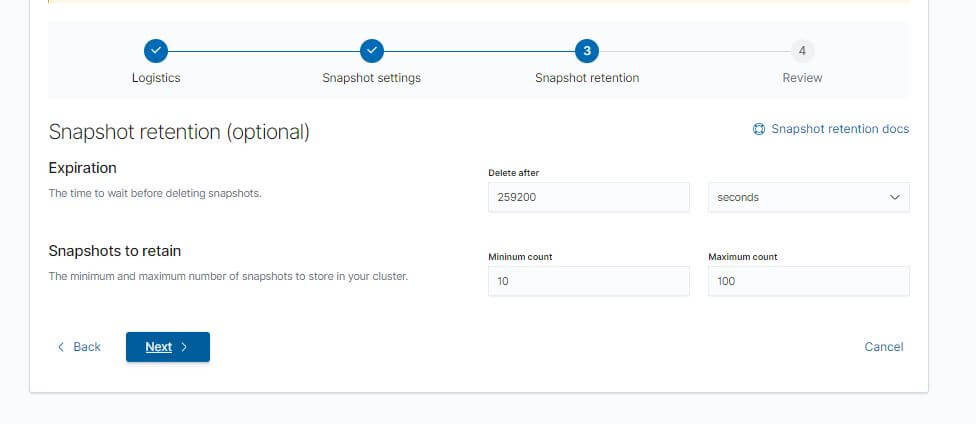Click the right arrow inside Next button
Viewport: 976px width, 424px height.
[184, 347]
